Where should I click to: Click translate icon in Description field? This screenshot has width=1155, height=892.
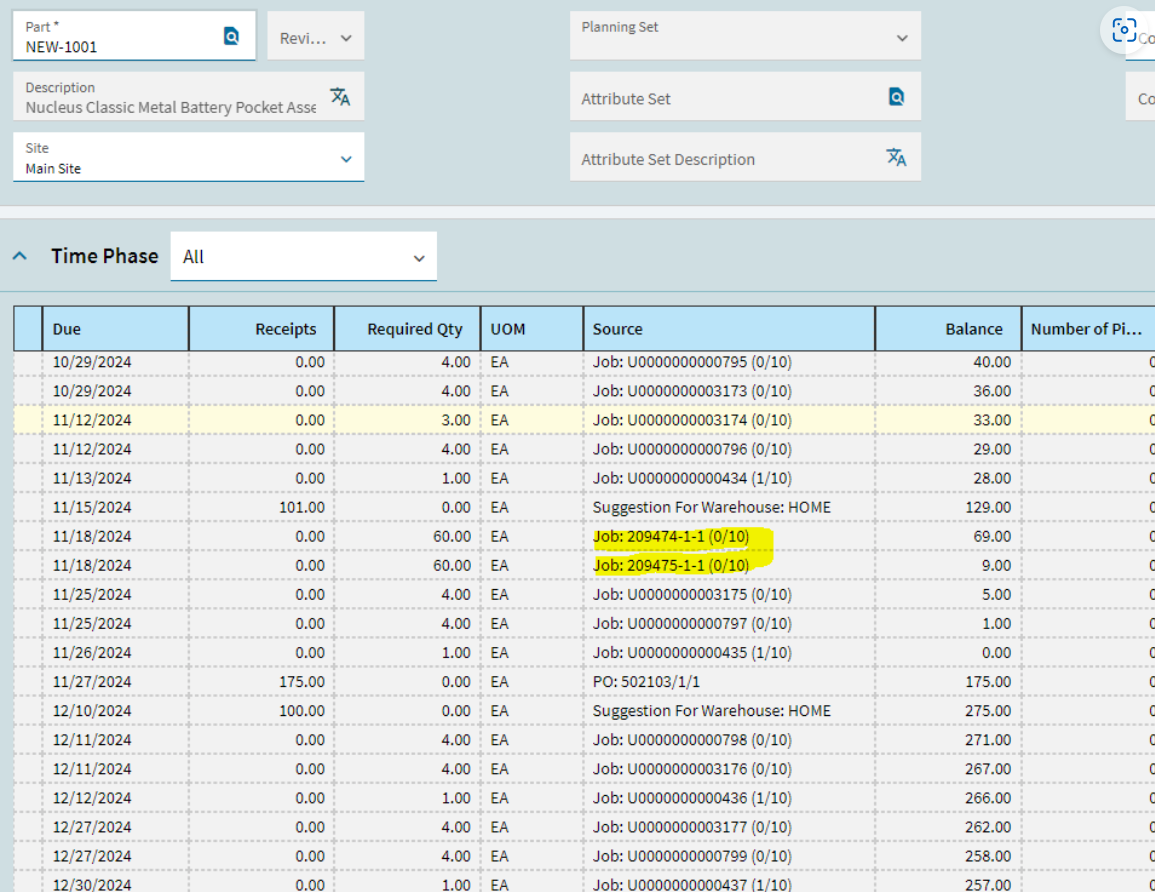point(340,96)
